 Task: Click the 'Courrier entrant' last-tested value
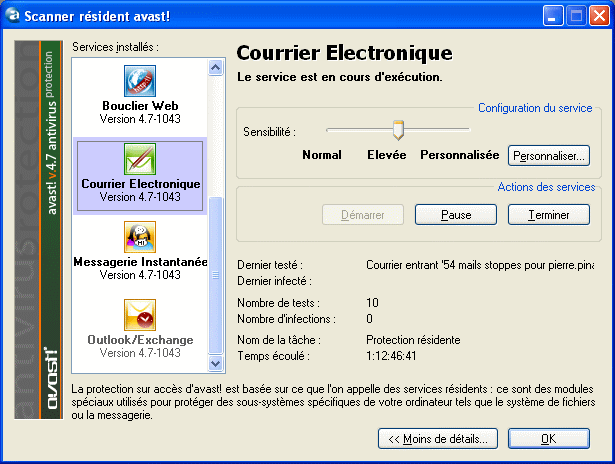480,265
